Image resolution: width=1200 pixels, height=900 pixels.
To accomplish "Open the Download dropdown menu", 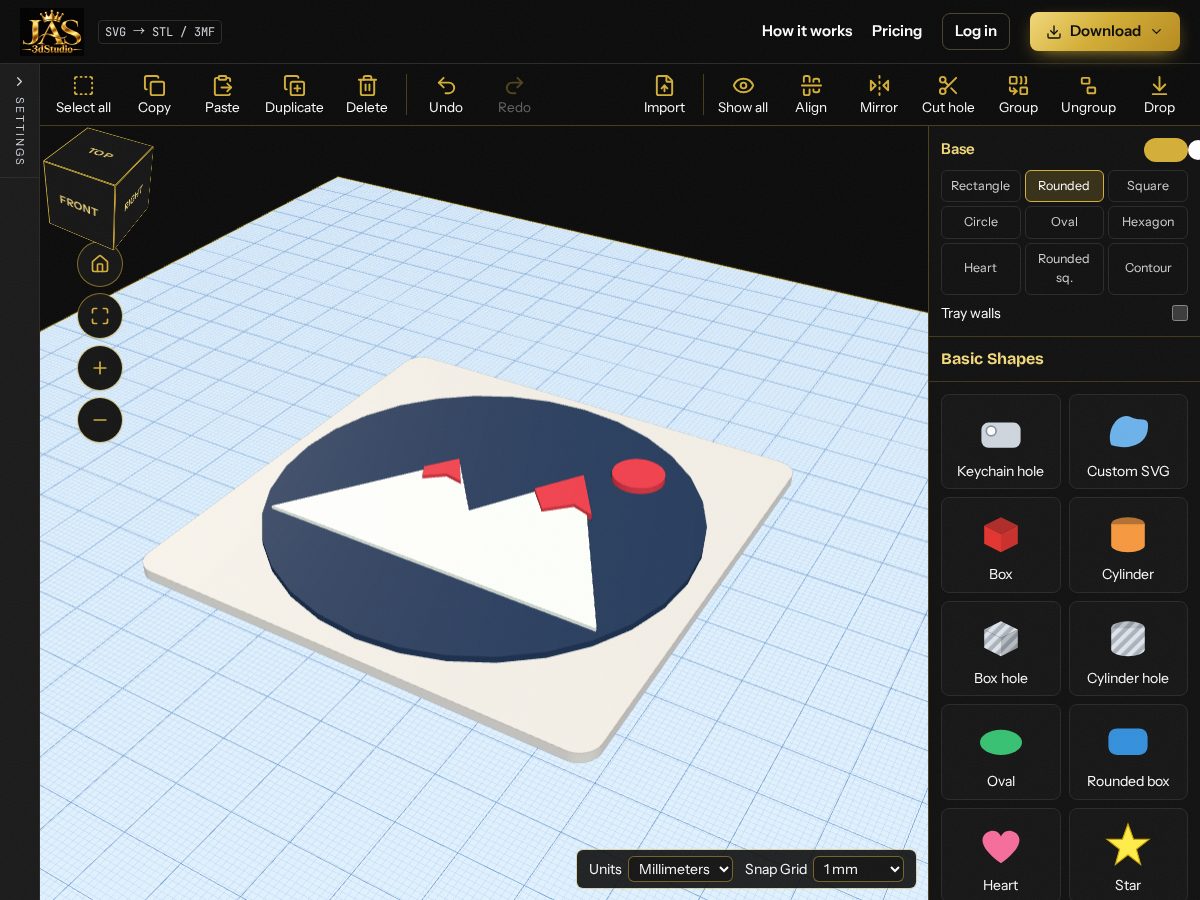I will [1105, 31].
